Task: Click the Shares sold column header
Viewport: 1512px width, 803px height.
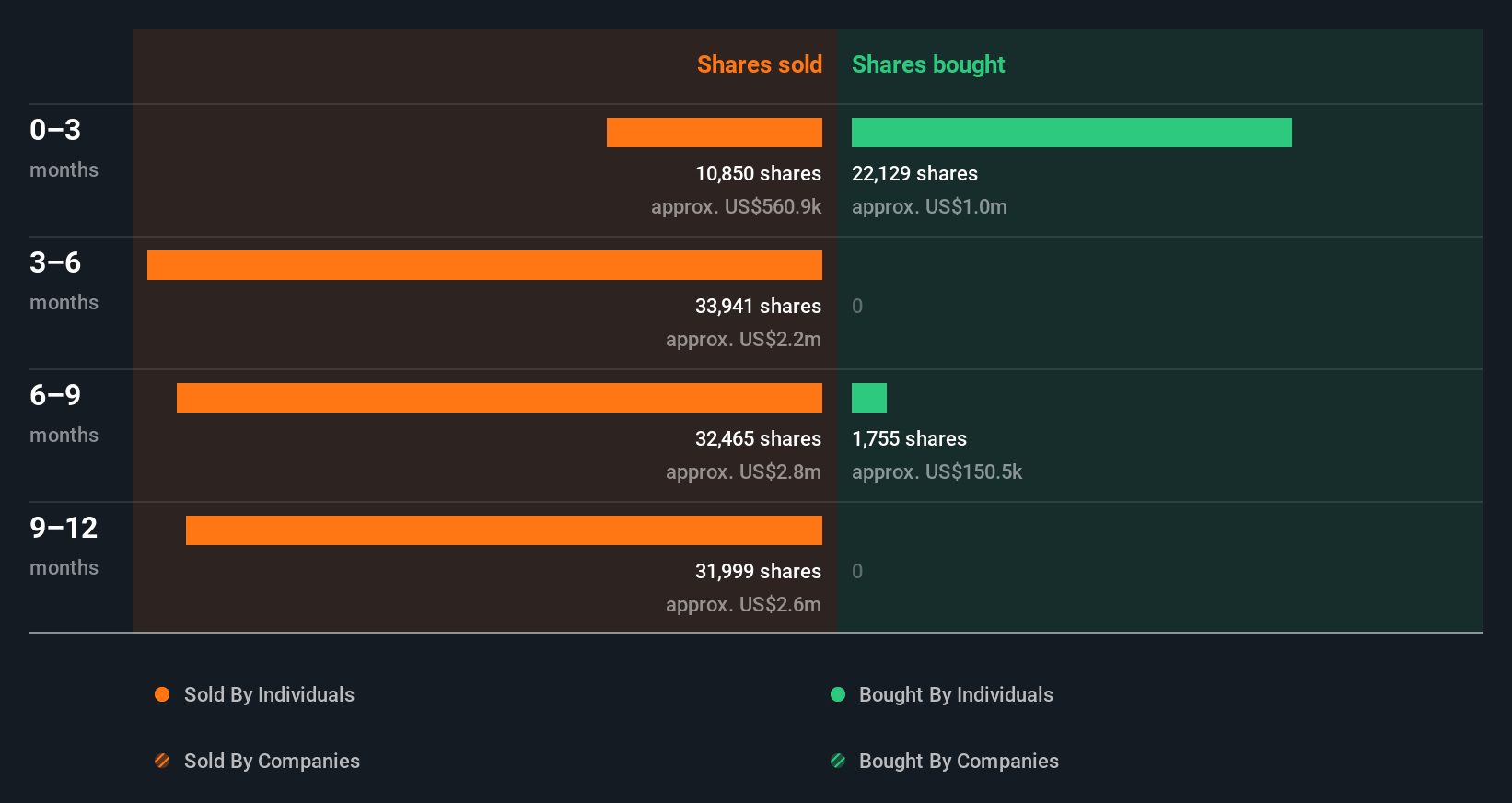Action: [760, 64]
